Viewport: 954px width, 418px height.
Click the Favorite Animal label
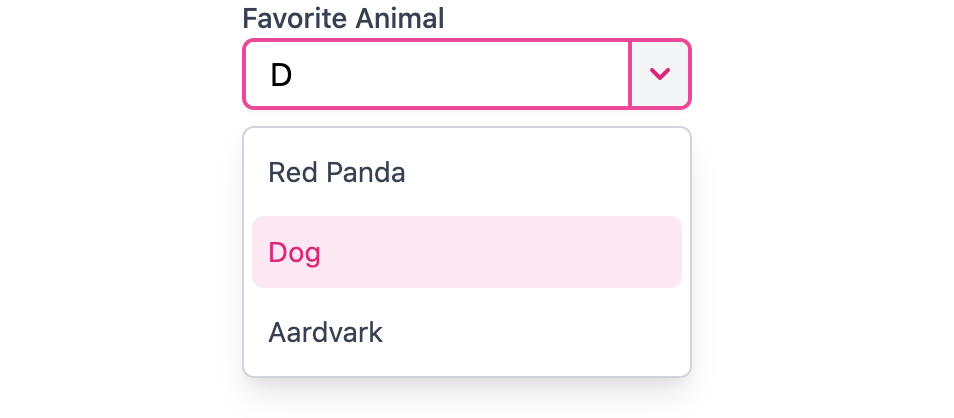[x=343, y=18]
